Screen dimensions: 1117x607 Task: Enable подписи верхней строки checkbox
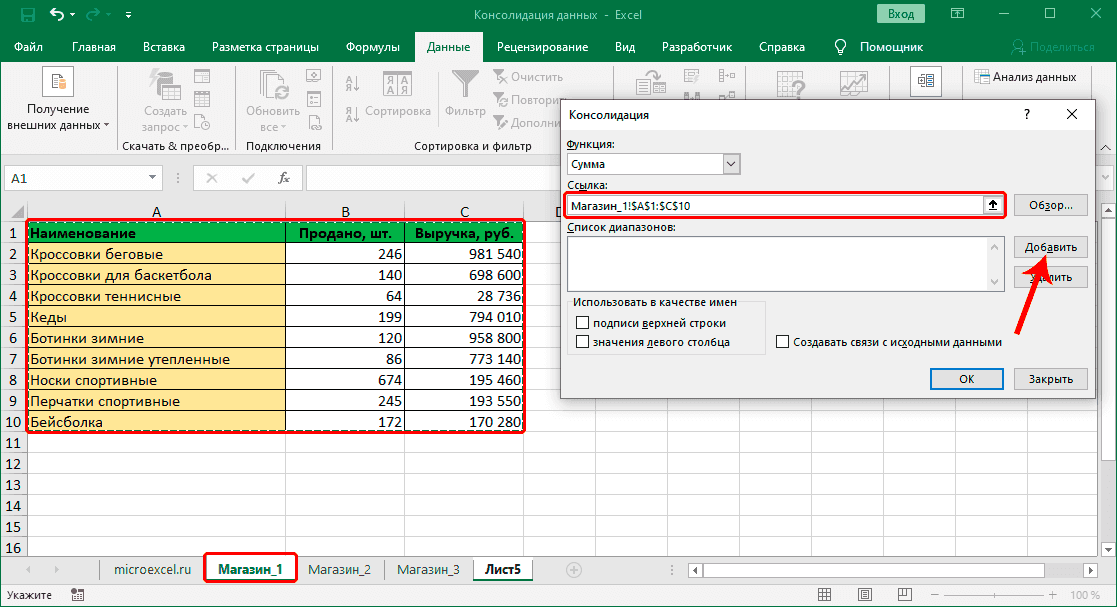coord(583,323)
